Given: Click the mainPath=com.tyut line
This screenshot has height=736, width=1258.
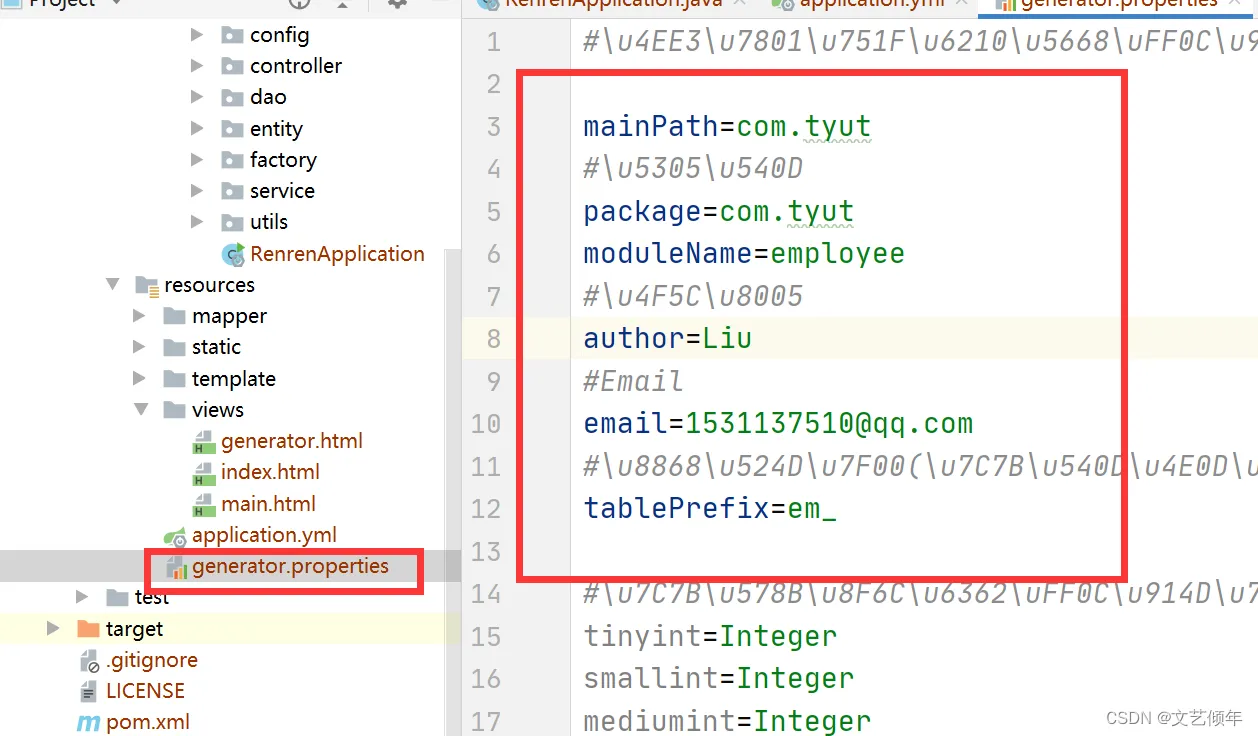Looking at the screenshot, I should 727,127.
